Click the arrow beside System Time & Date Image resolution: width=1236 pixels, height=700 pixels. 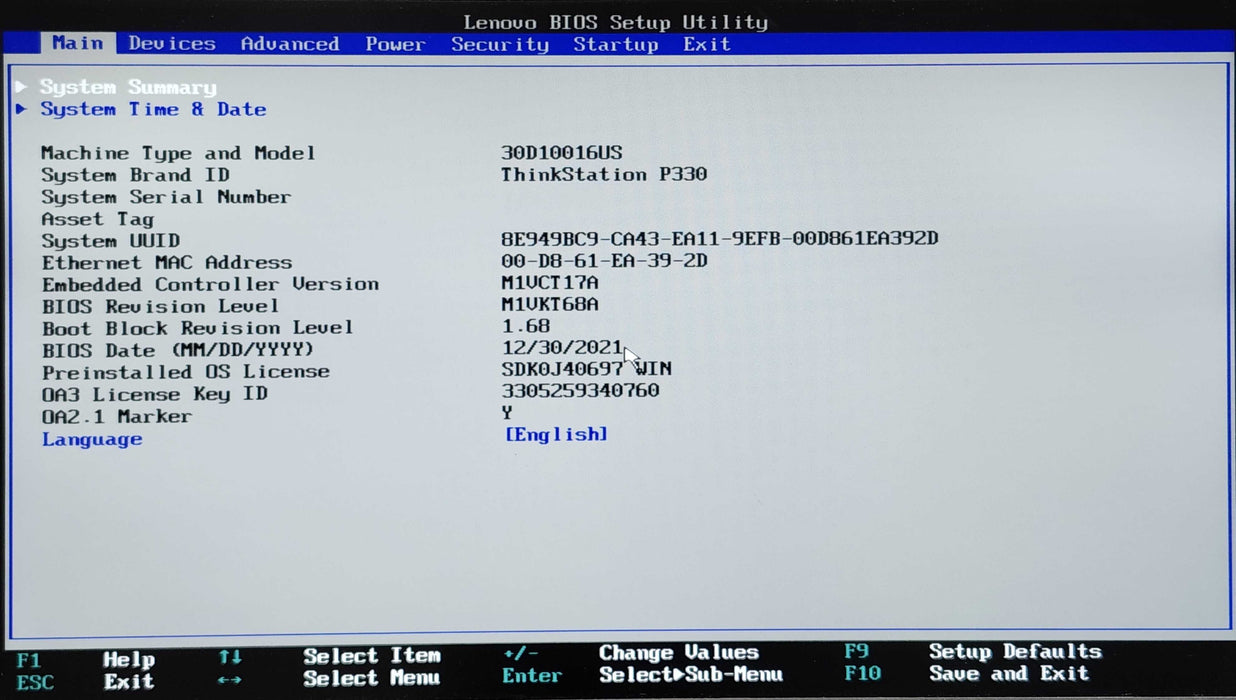(21, 109)
